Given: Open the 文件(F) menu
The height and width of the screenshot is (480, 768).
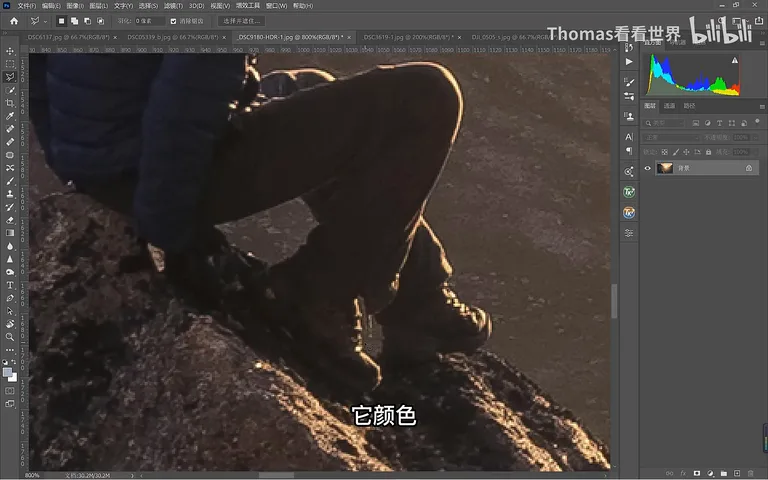Looking at the screenshot, I should point(26,6).
